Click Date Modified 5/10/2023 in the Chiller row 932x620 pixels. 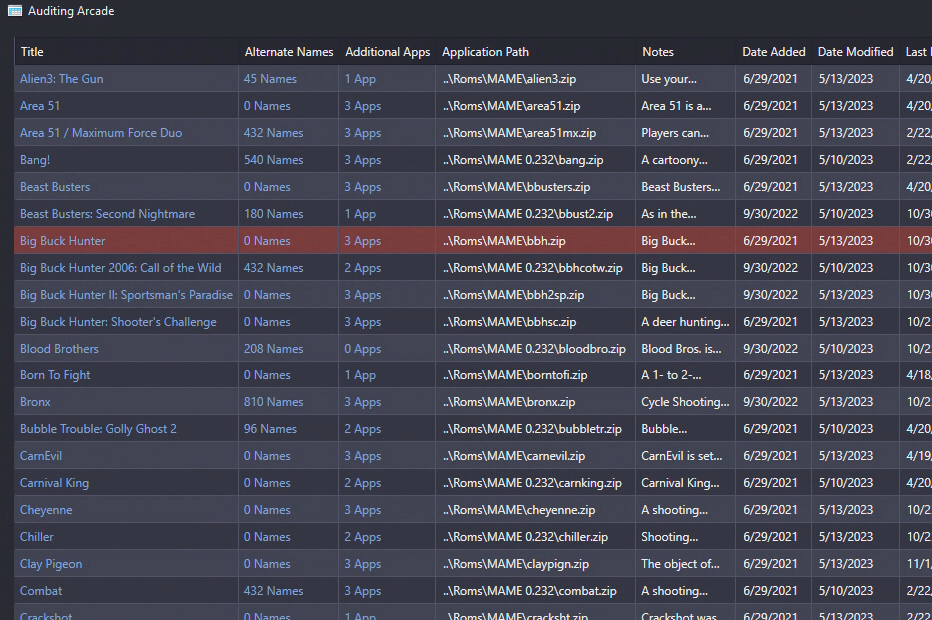[846, 537]
